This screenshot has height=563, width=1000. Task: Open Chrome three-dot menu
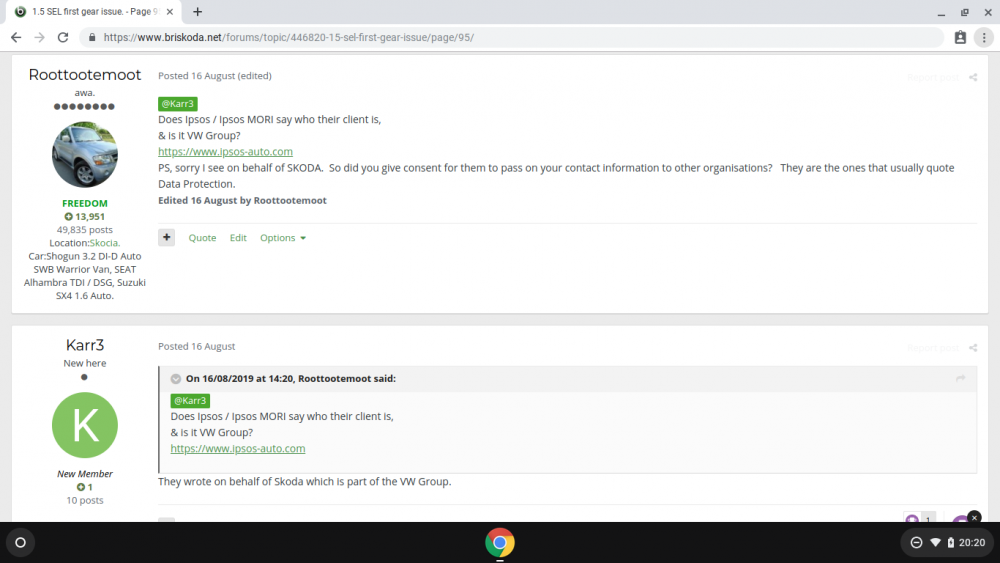(984, 38)
